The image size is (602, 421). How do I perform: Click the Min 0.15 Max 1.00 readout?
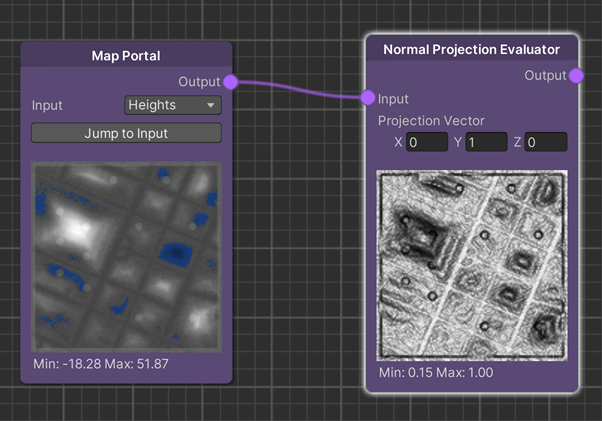(437, 373)
